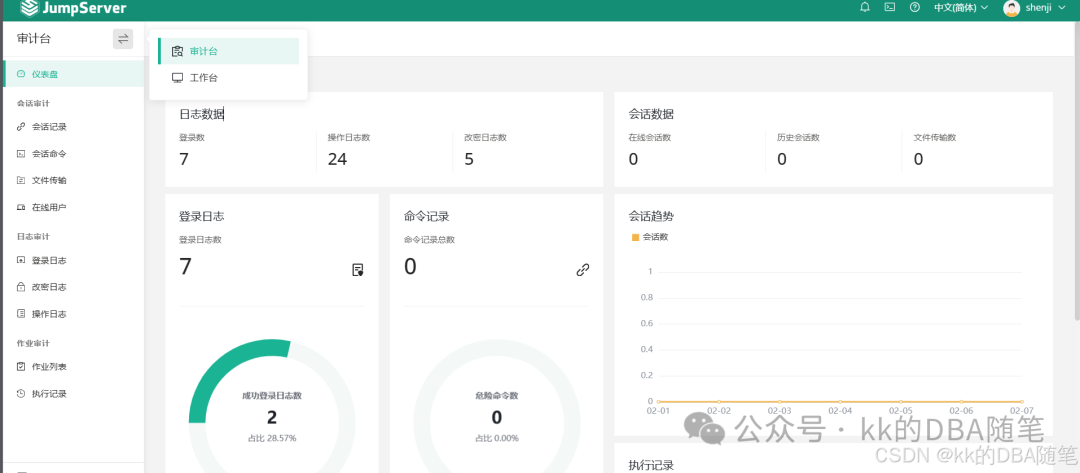Open the shenji account dropdown arrow

click(1061, 8)
